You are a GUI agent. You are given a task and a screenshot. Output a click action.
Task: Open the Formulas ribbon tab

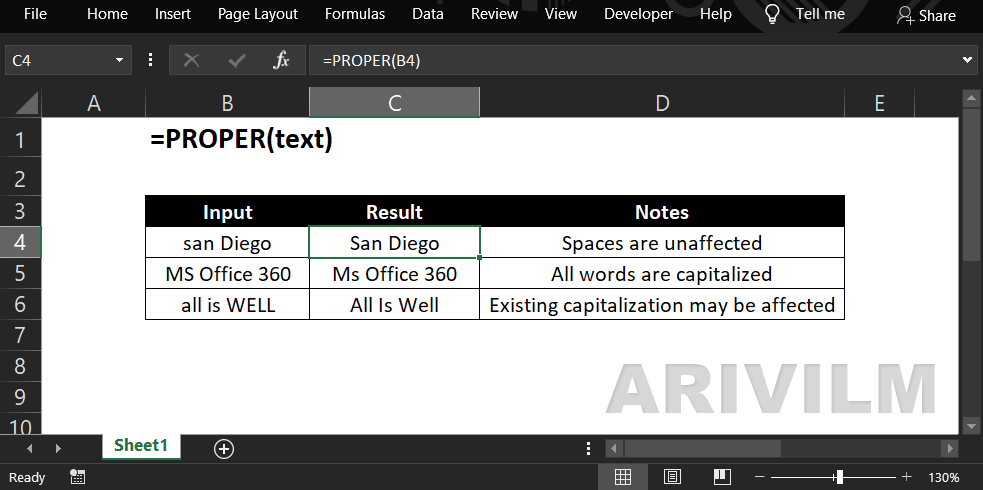(355, 14)
